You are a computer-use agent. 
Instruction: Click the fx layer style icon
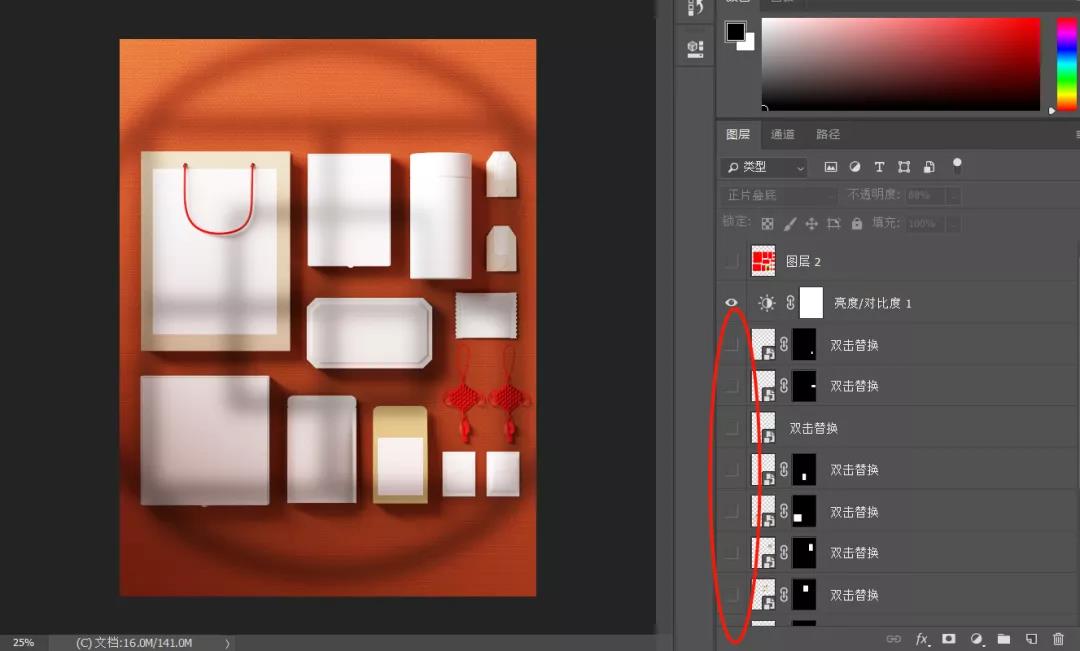tap(922, 639)
